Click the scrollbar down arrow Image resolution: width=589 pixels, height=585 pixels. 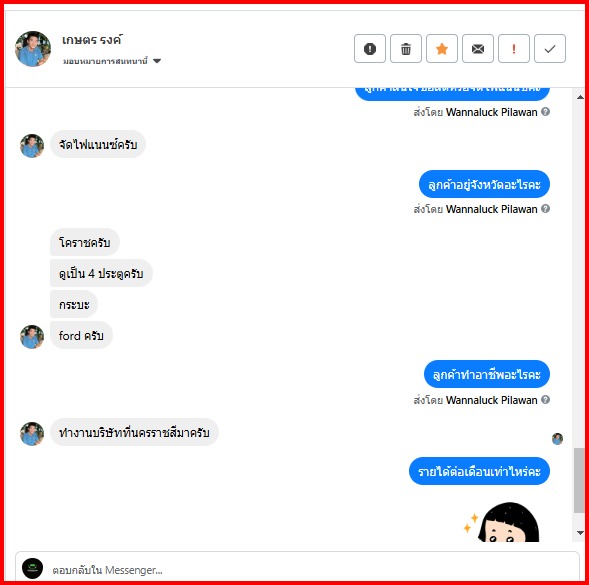[580, 533]
